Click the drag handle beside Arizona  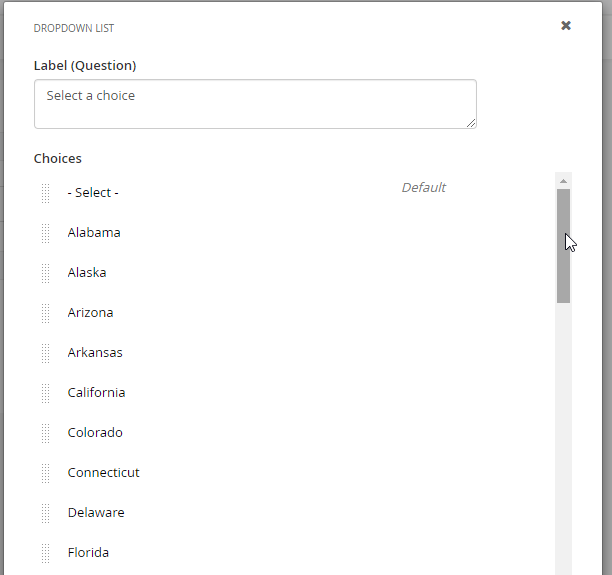click(46, 313)
